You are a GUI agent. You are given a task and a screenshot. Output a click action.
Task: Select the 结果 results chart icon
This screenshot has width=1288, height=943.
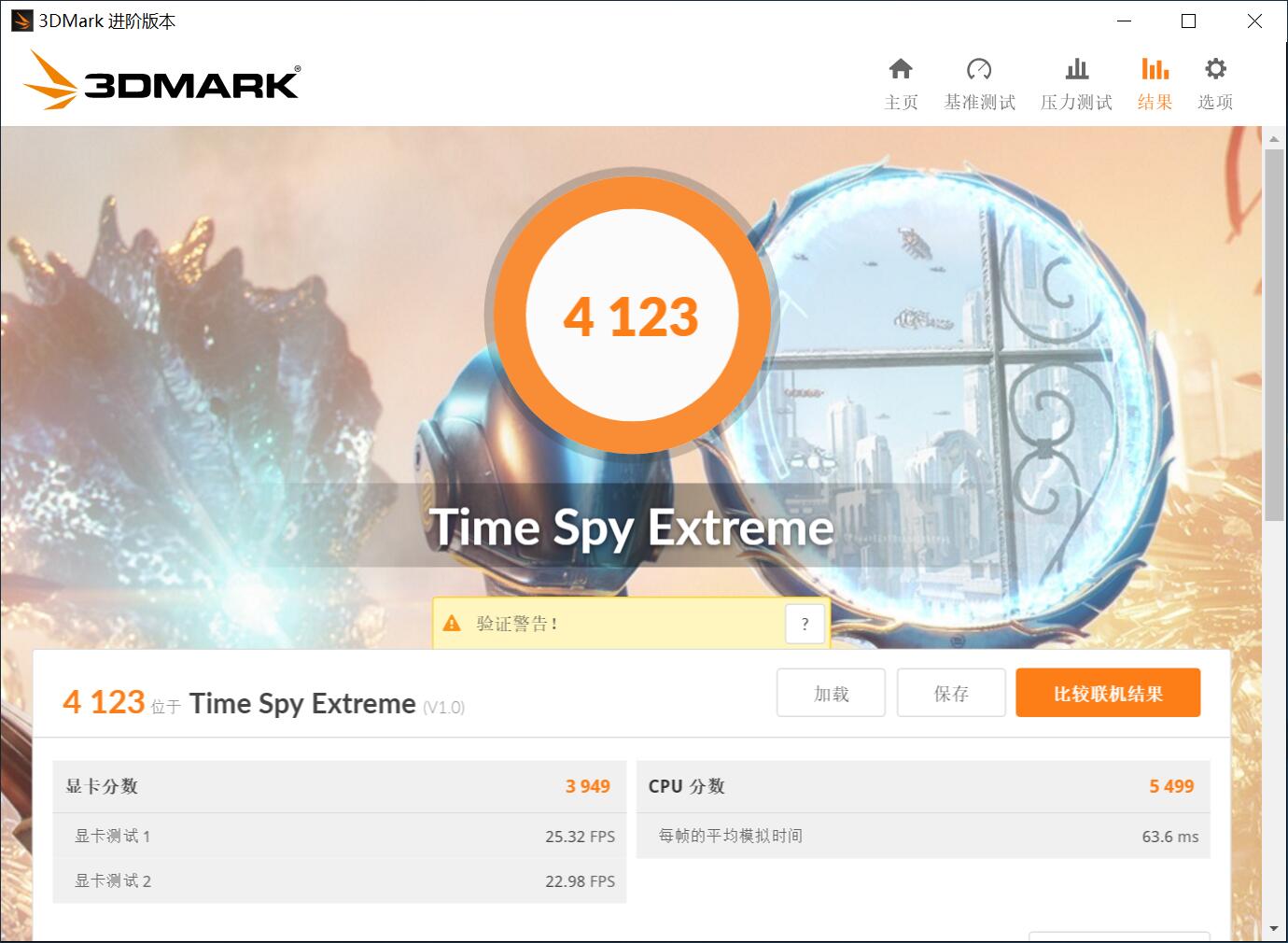(1155, 69)
